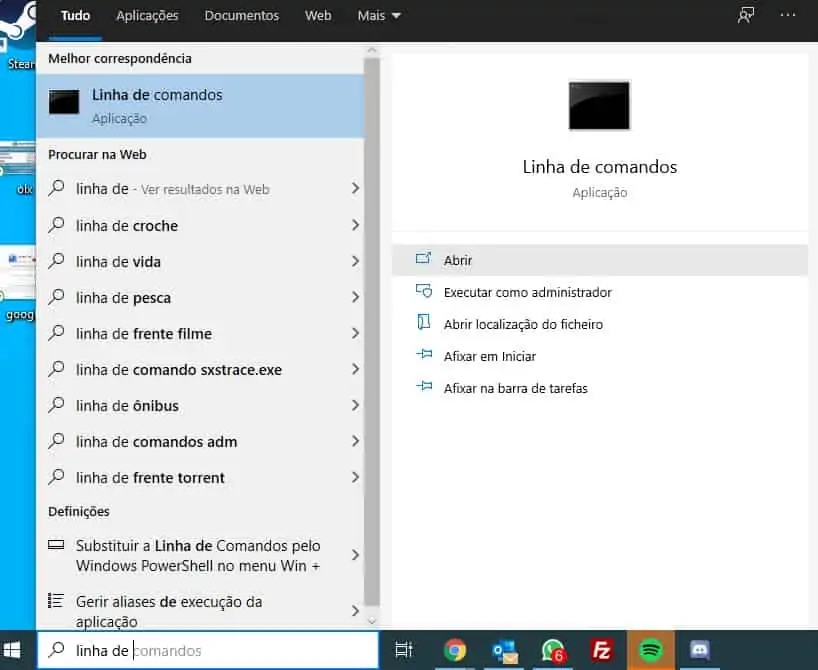The width and height of the screenshot is (818, 670).
Task: Select suggestion linha de frente torrent
Action: [x=200, y=477]
